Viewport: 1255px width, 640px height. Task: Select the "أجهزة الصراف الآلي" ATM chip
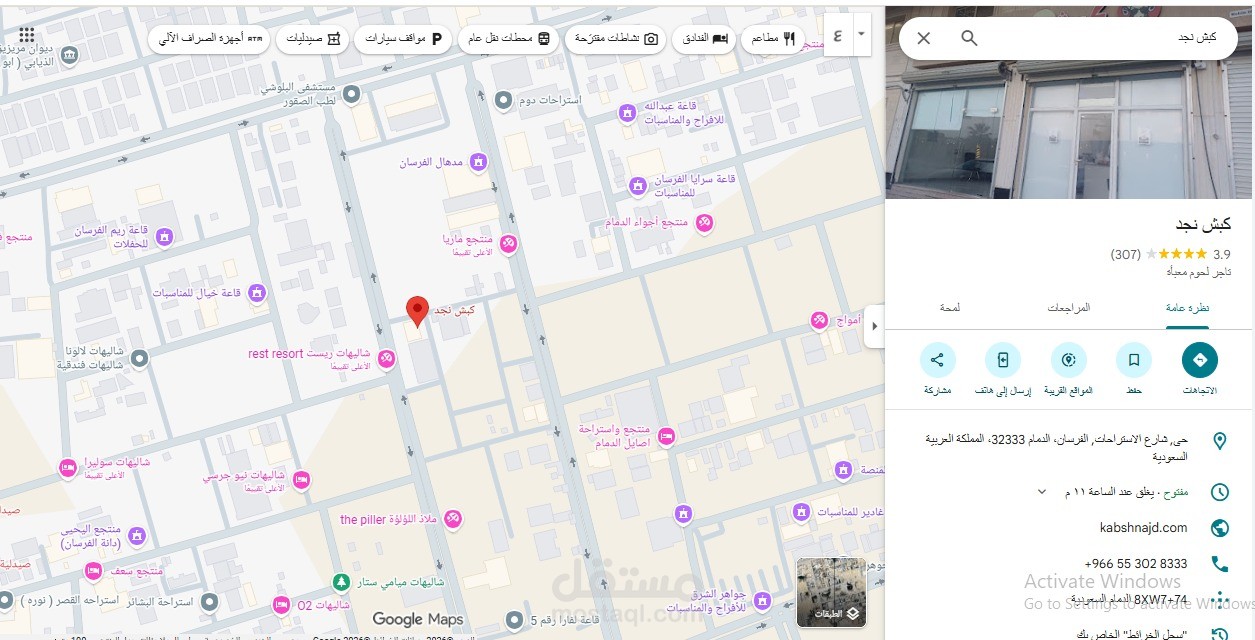coord(210,38)
